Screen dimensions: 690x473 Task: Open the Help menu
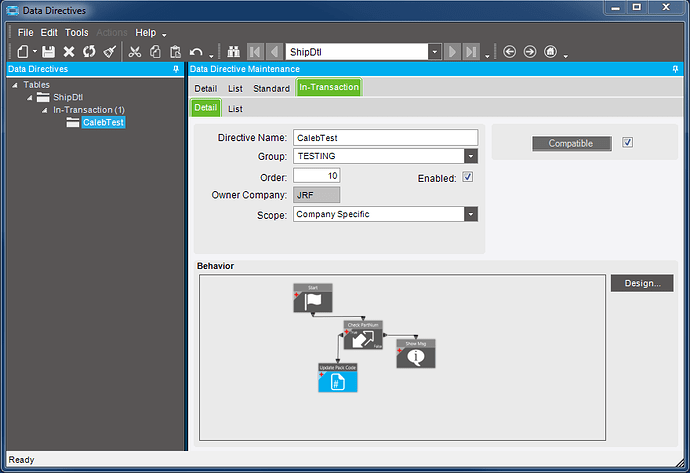tap(145, 33)
